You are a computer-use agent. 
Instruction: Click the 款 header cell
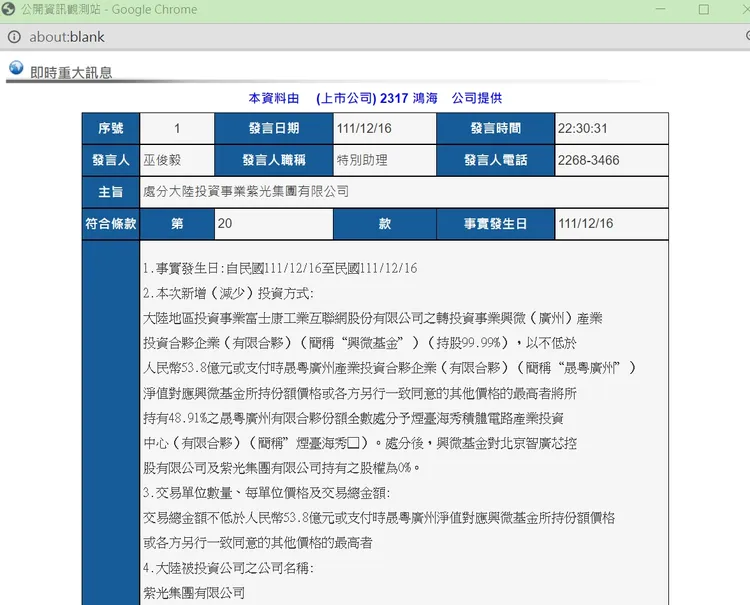click(385, 223)
